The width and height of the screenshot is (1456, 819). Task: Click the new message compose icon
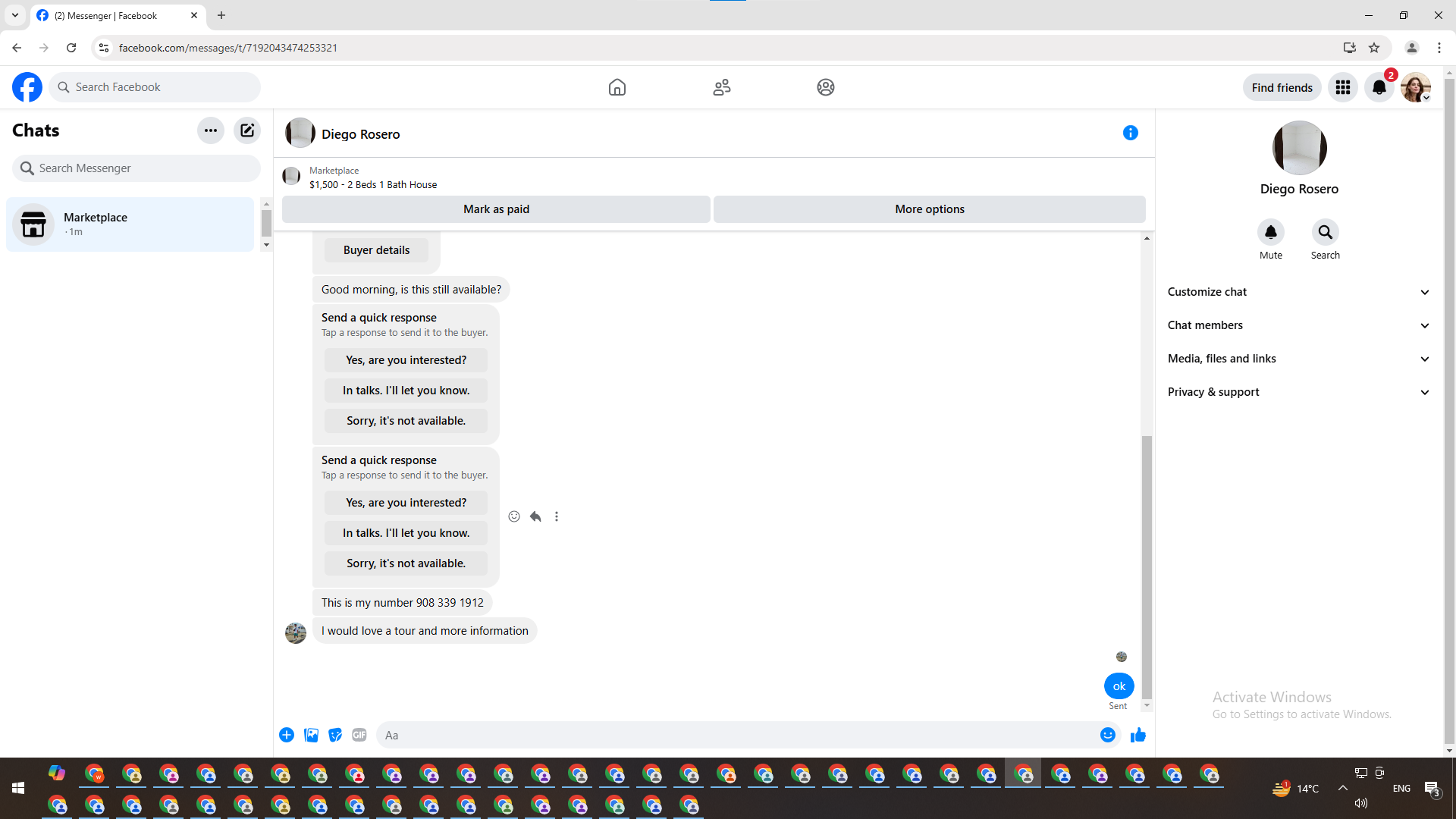(x=247, y=130)
